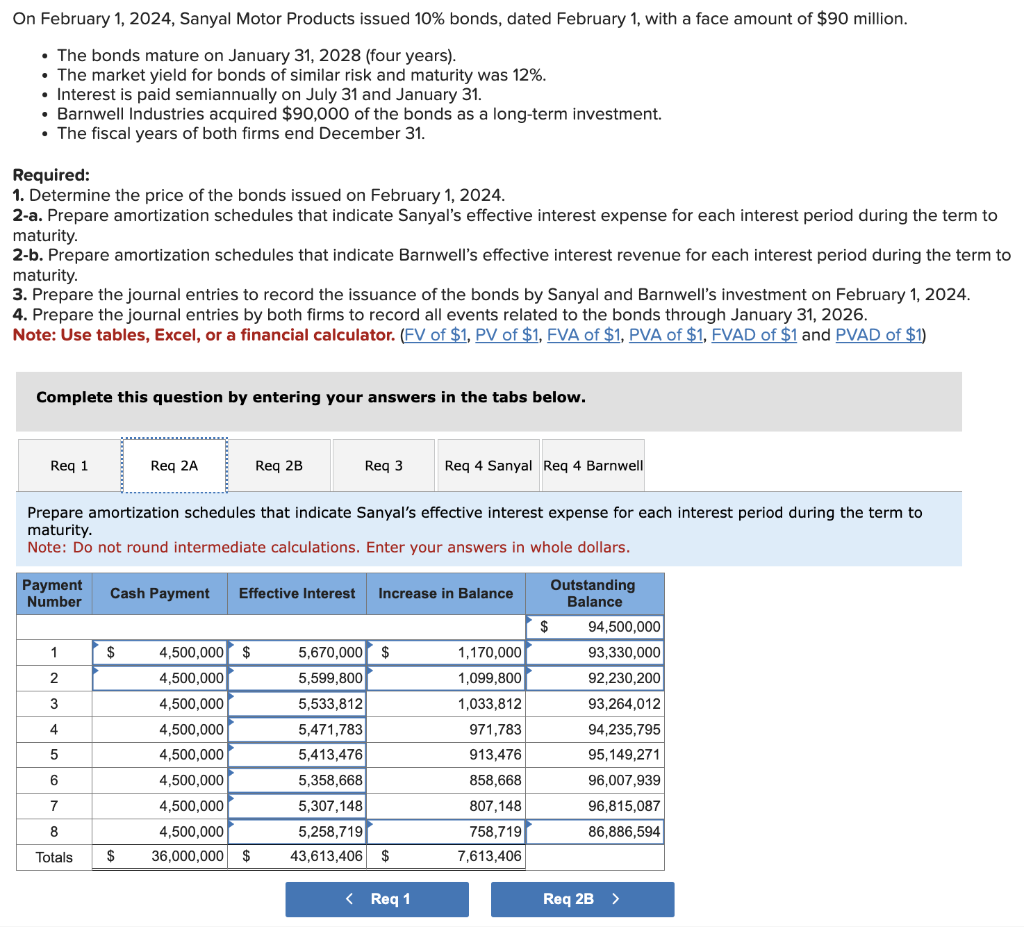The image size is (1024, 927).
Task: Edit payment 1 outstanding balance 93,330,000
Action: [x=595, y=652]
